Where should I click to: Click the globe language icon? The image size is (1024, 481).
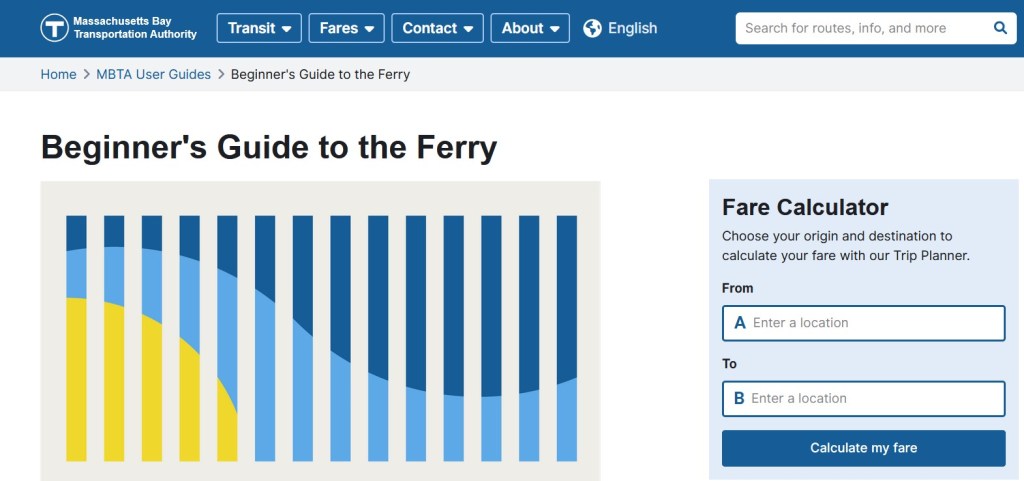(x=592, y=28)
